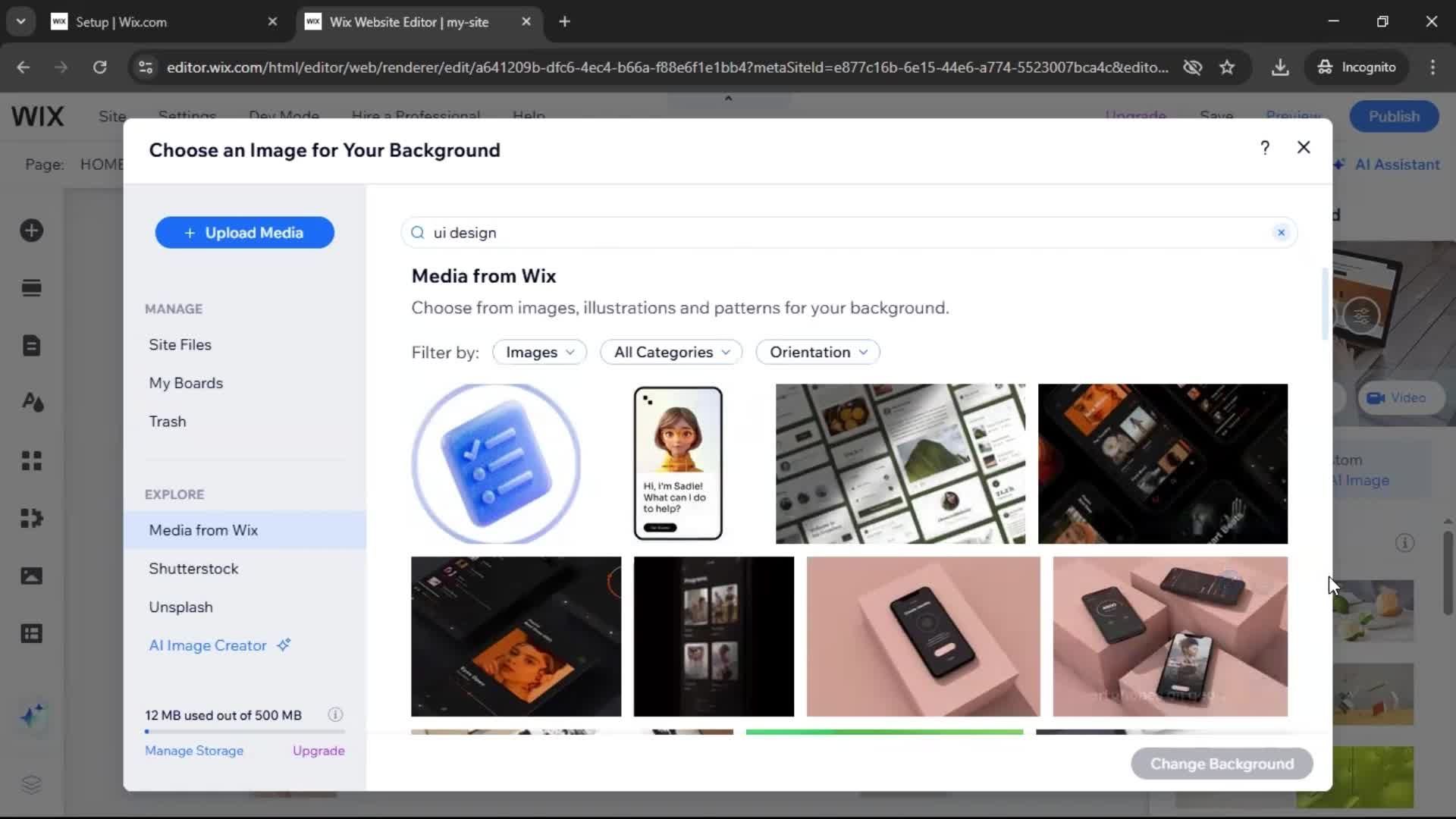Open the AI Assistant
The width and height of the screenshot is (1456, 819).
pos(1388,165)
